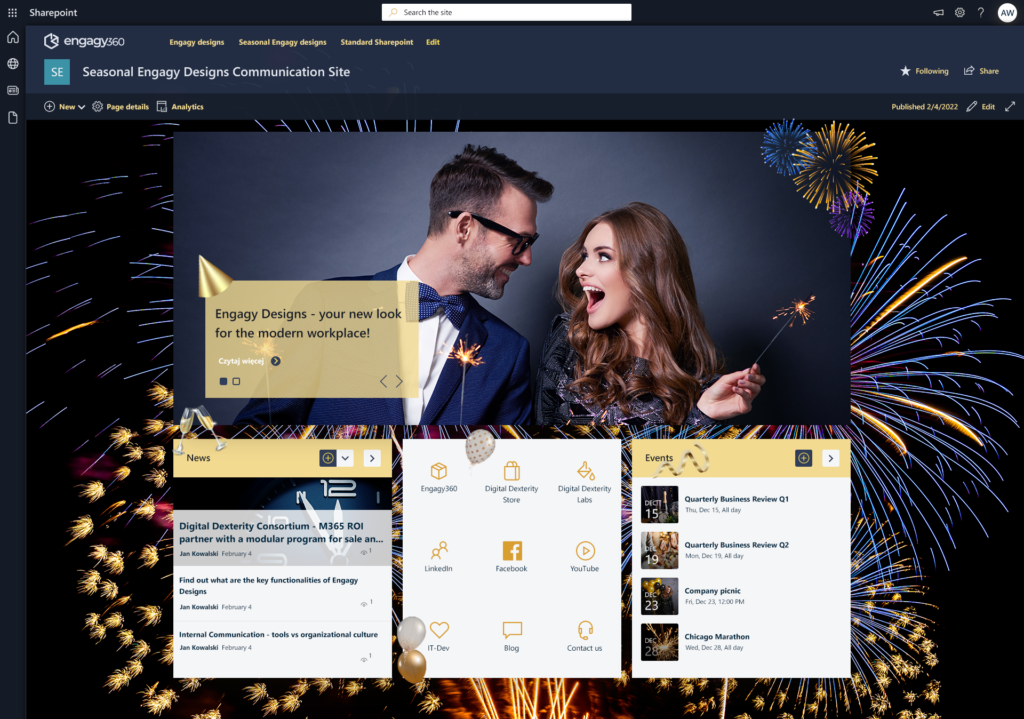Open the help question mark icon
This screenshot has height=719, width=1024.
coord(980,12)
